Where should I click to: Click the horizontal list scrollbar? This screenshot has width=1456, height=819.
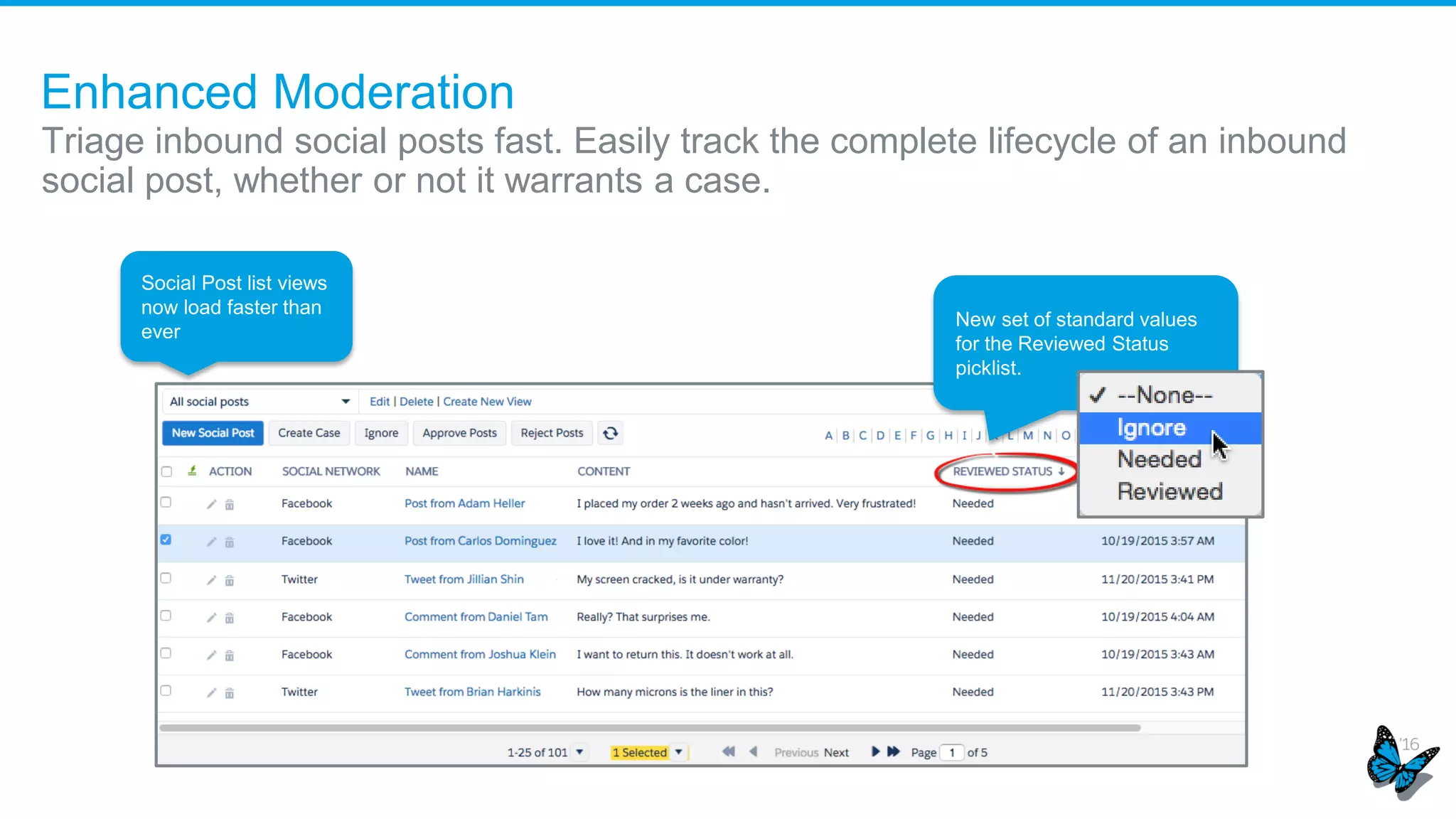(x=650, y=728)
